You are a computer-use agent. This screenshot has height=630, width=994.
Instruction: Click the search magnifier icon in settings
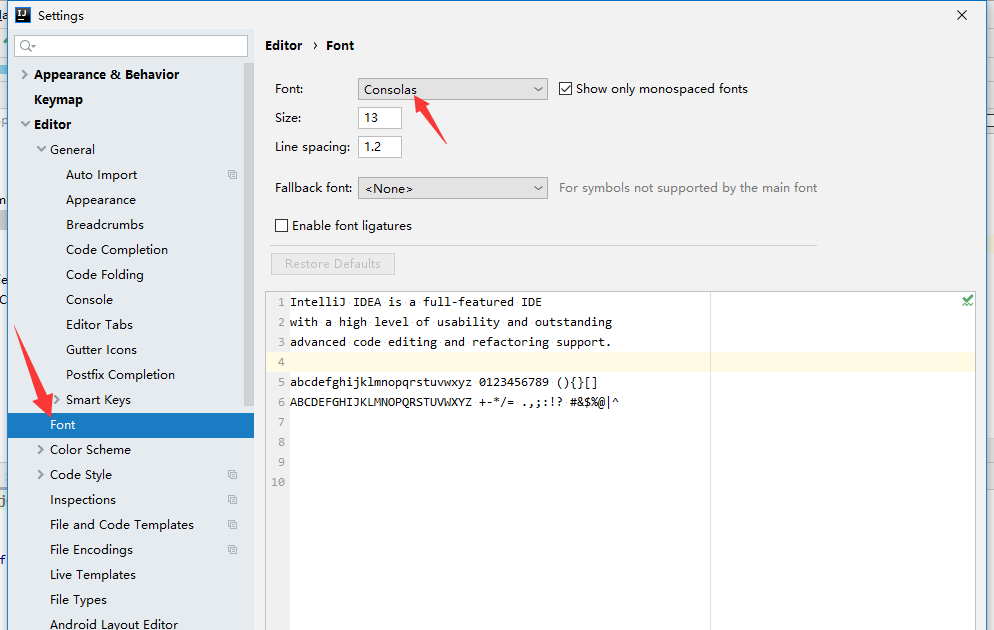coord(27,46)
